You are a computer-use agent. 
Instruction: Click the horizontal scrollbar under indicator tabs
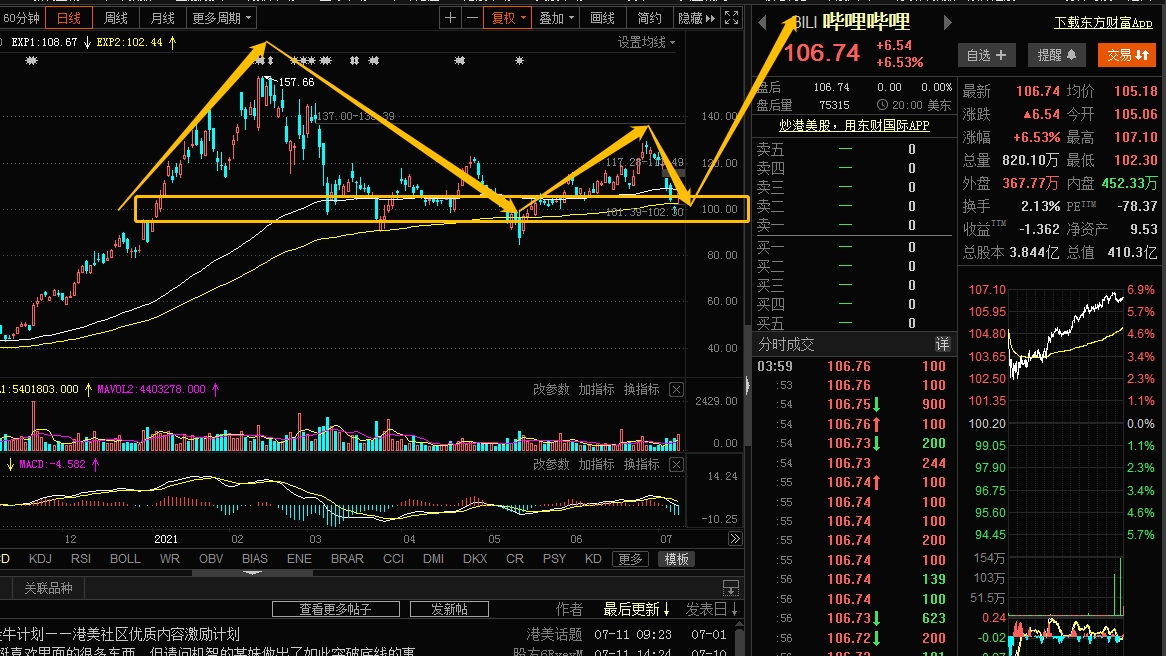[253, 573]
